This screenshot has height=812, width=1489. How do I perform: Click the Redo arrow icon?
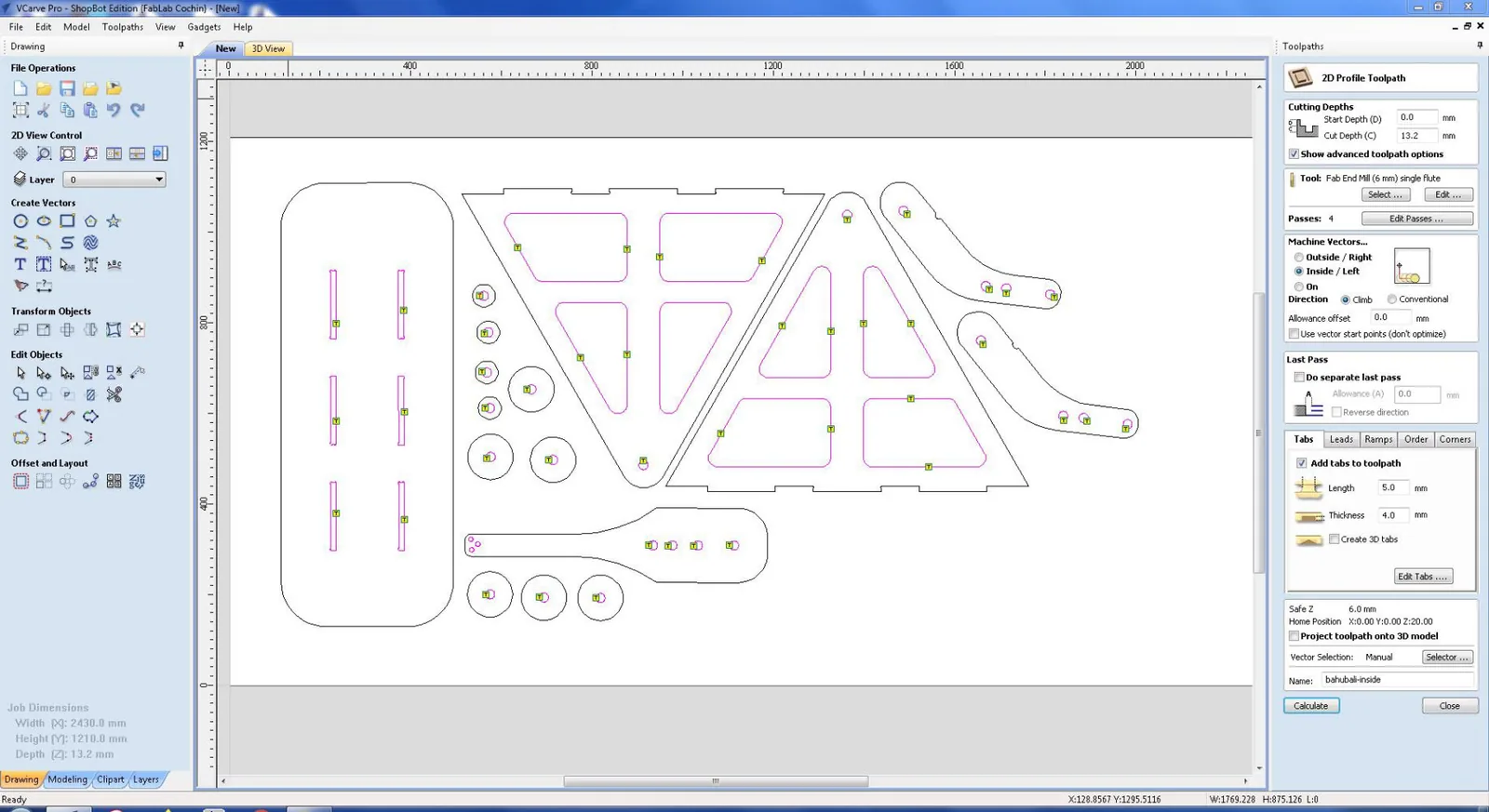tap(137, 110)
